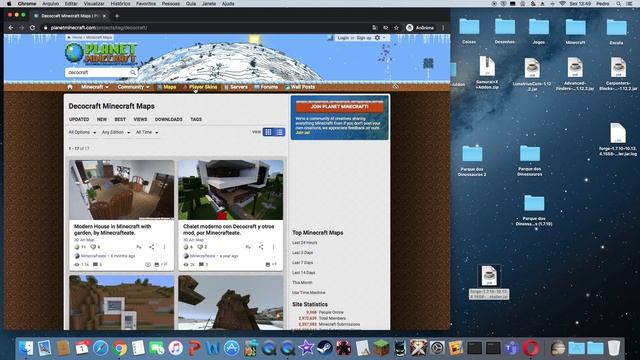Image resolution: width=640 pixels, height=360 pixels.
Task: Open Trash in the Dock
Action: pos(614,348)
